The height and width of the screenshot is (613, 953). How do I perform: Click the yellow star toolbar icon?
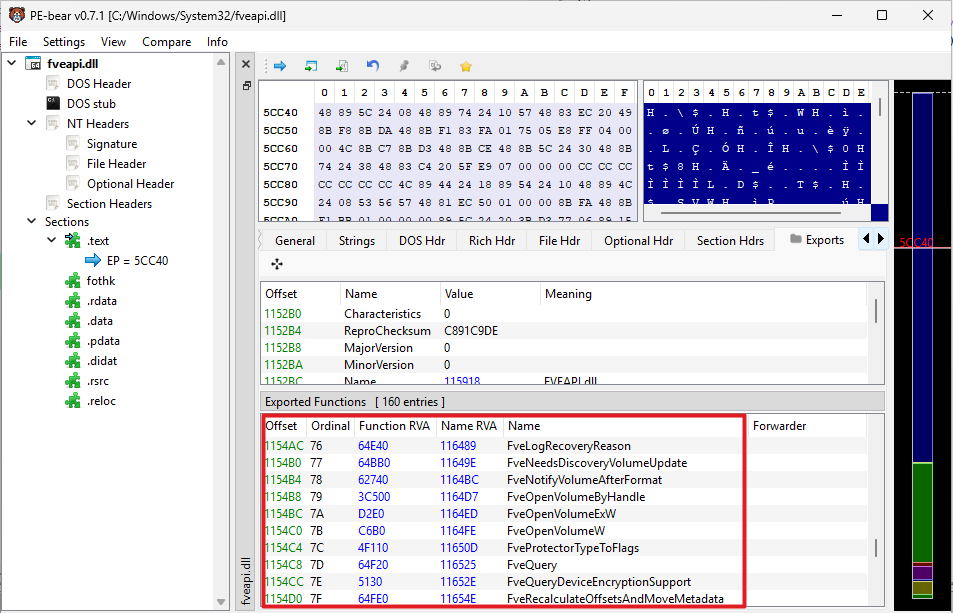tap(465, 66)
